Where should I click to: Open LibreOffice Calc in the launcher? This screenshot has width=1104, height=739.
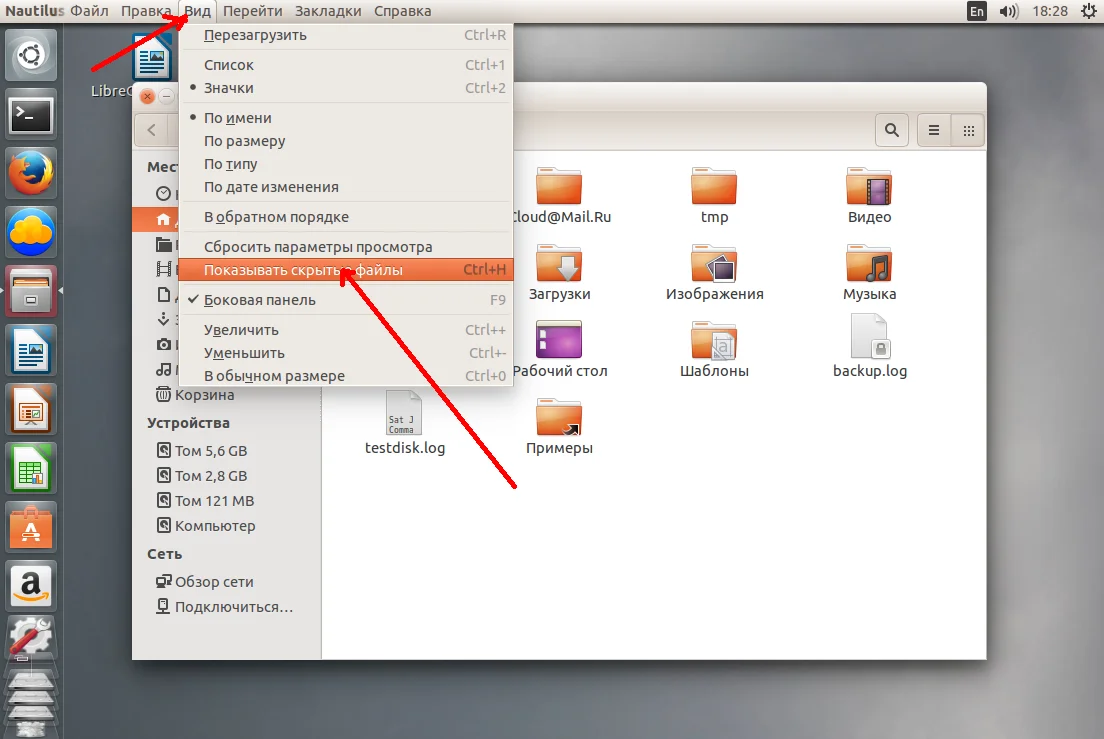tap(30, 469)
